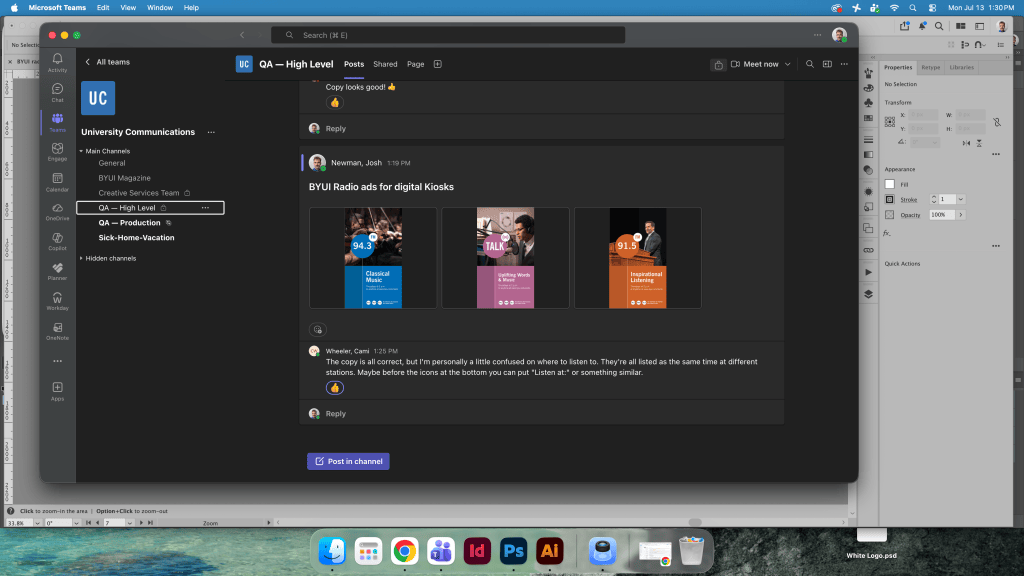This screenshot has width=1024, height=576.
Task: Toggle thumbs up on 'Copy looks good' reply
Action: coord(335,103)
